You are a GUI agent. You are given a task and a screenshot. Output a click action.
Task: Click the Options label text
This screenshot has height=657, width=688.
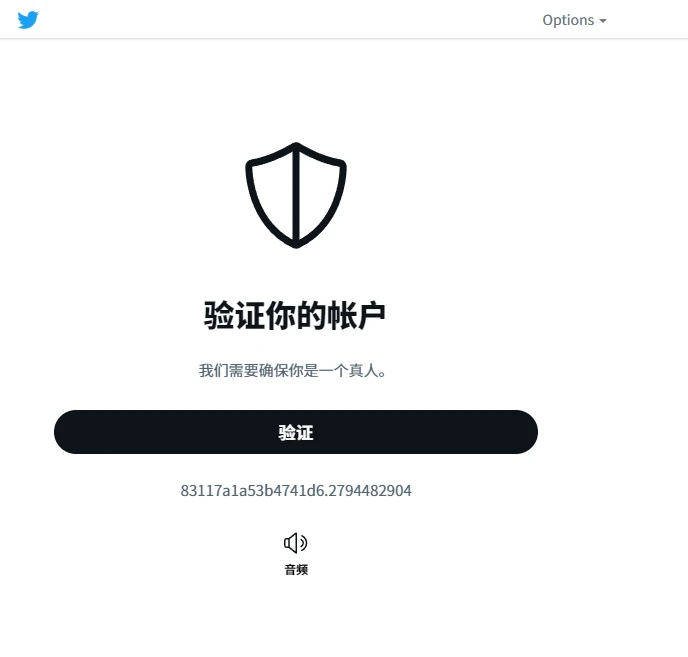(x=568, y=20)
